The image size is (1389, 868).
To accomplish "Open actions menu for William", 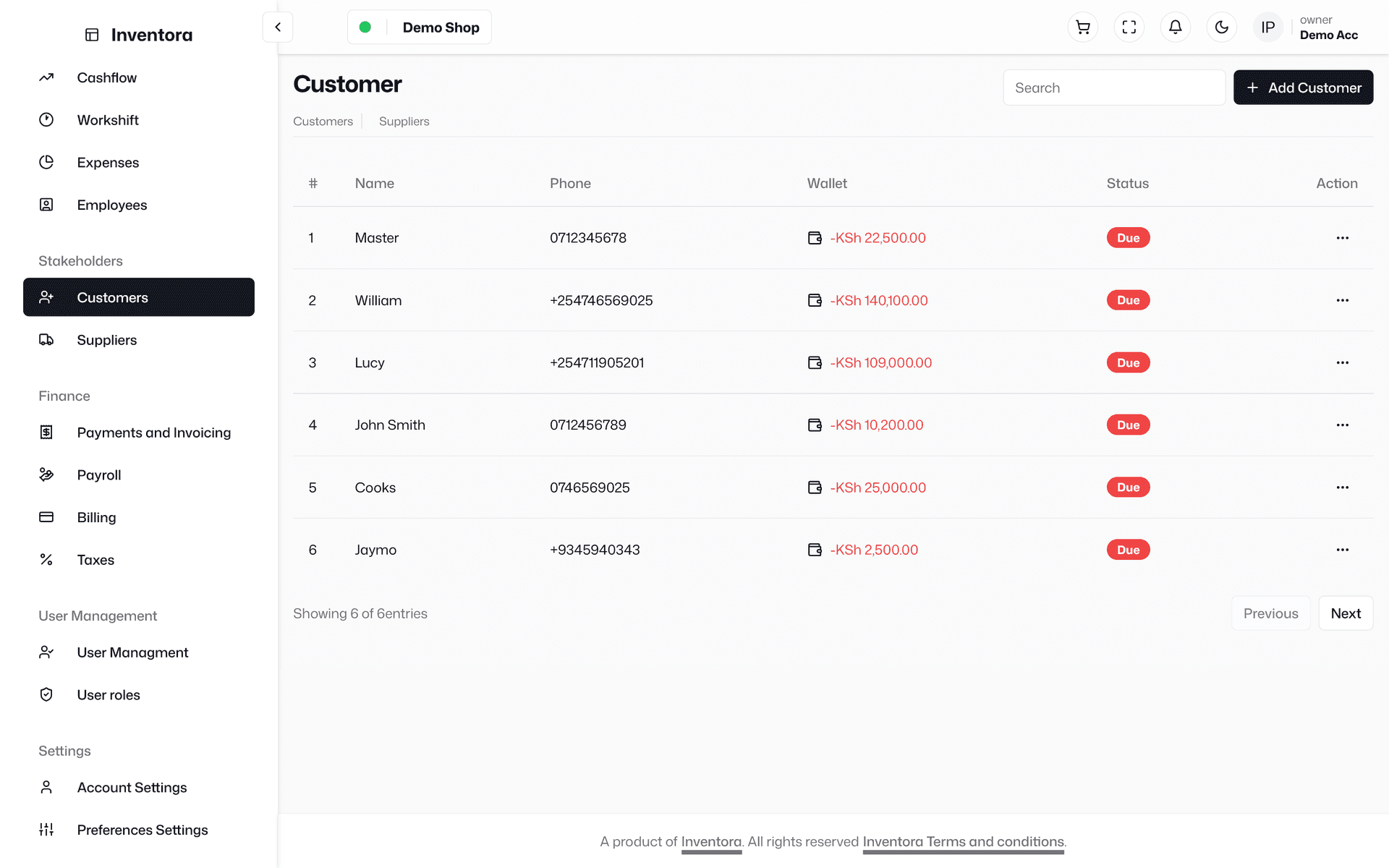I will (1343, 300).
